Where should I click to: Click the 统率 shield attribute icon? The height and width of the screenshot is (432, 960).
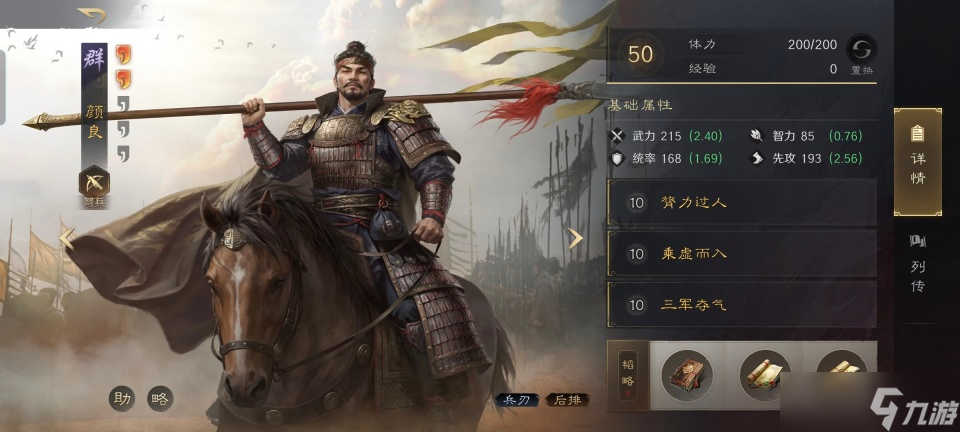pos(618,158)
